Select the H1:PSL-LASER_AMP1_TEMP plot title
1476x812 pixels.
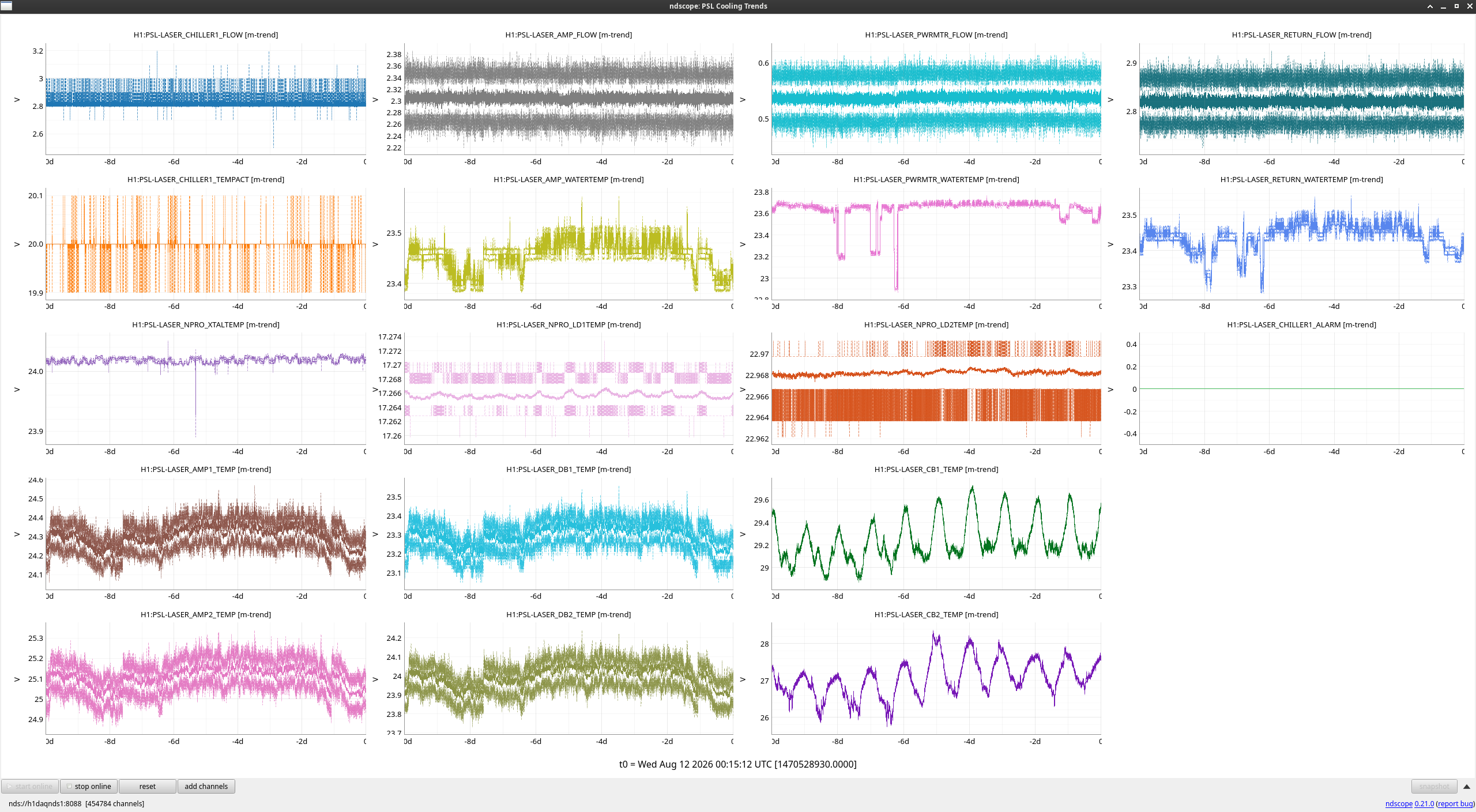coord(206,469)
